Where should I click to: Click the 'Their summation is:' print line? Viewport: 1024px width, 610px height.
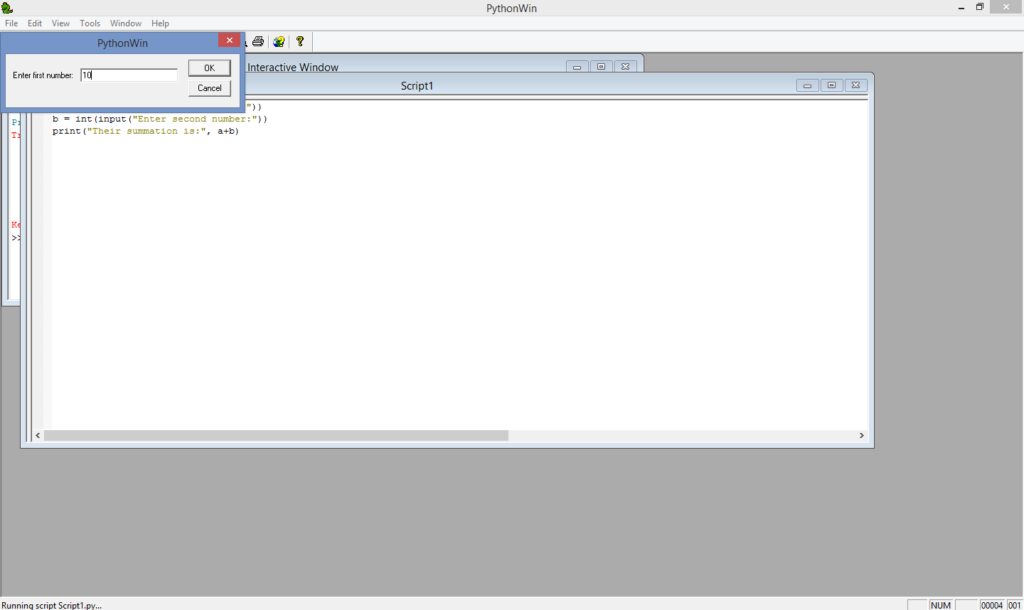[146, 131]
